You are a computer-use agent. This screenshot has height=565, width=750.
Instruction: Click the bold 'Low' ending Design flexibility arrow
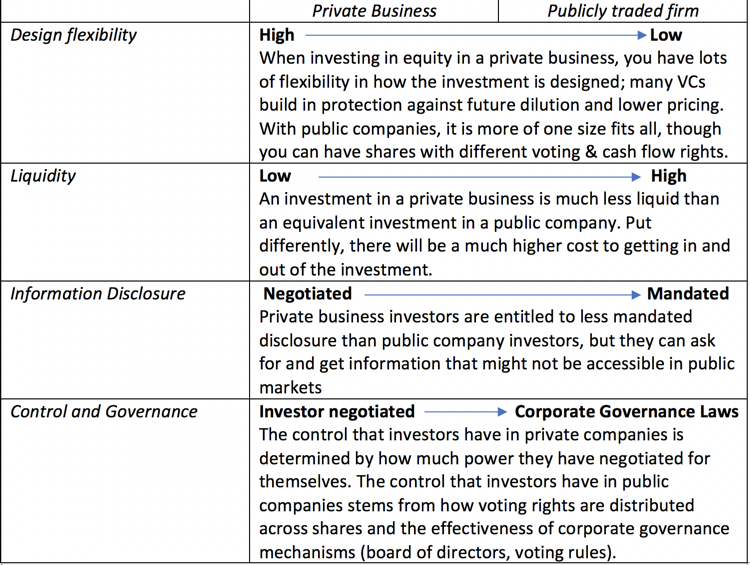coord(666,35)
